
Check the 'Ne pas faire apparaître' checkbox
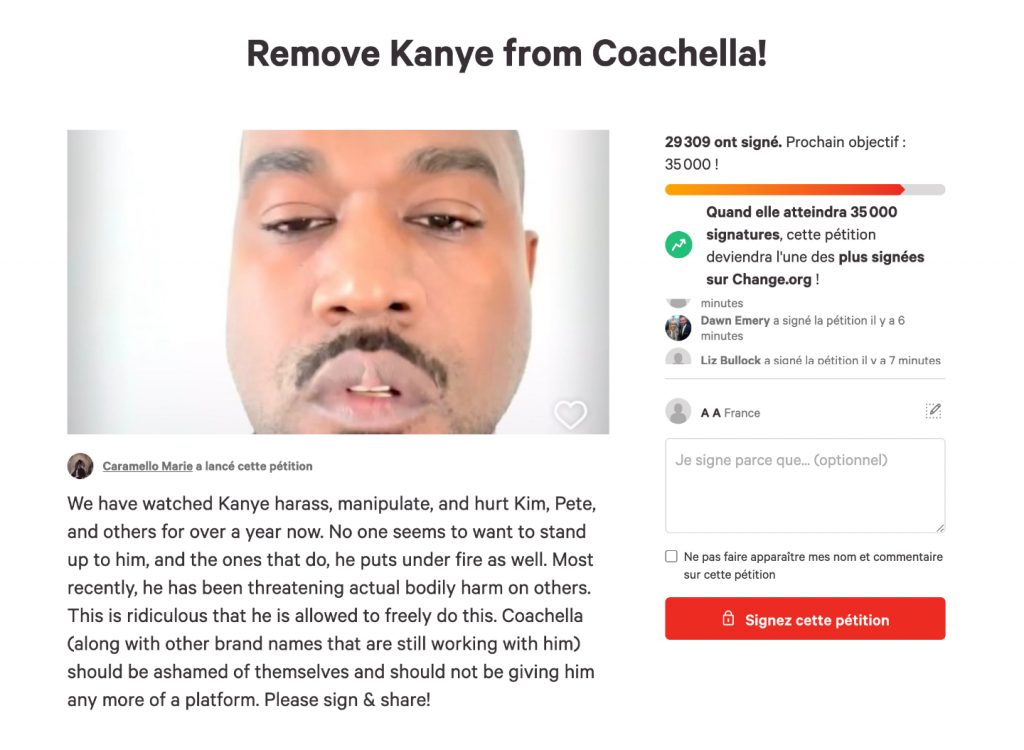pyautogui.click(x=671, y=557)
